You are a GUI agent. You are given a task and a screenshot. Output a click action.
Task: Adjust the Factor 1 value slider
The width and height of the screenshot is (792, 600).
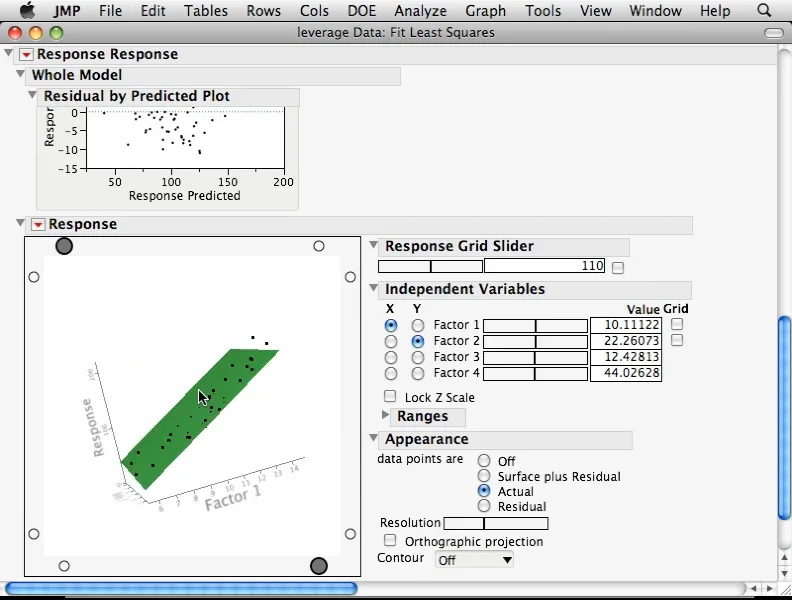535,326
